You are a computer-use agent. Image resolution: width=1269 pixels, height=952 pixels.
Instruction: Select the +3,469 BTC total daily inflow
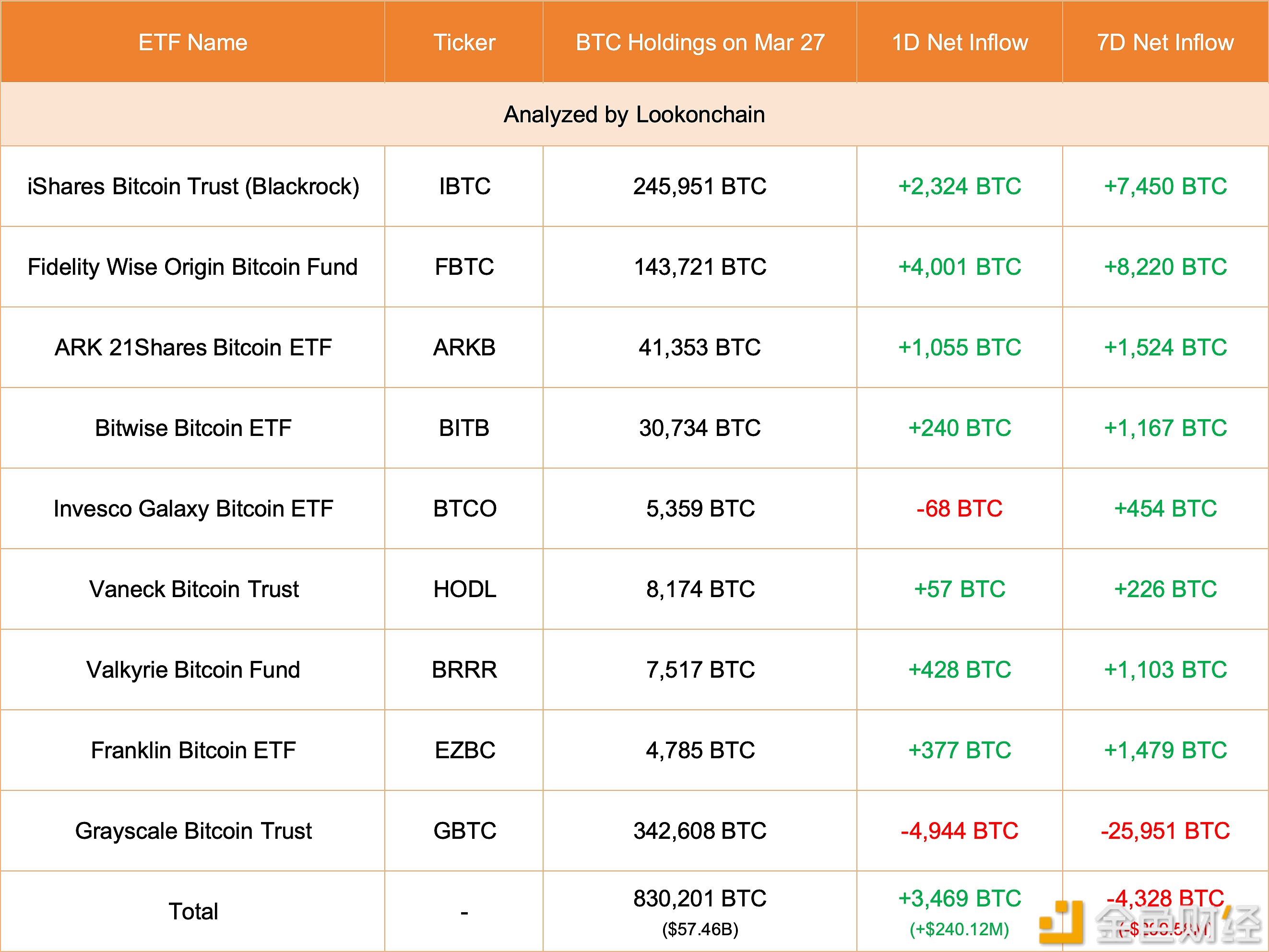click(959, 899)
